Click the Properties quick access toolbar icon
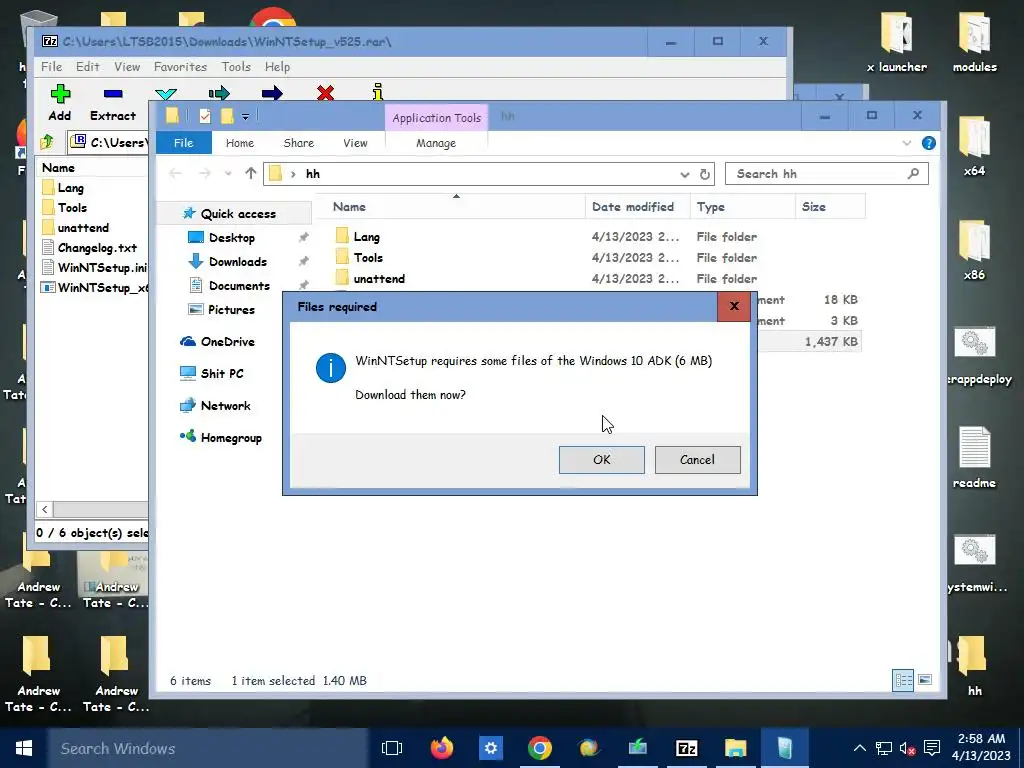 (205, 116)
